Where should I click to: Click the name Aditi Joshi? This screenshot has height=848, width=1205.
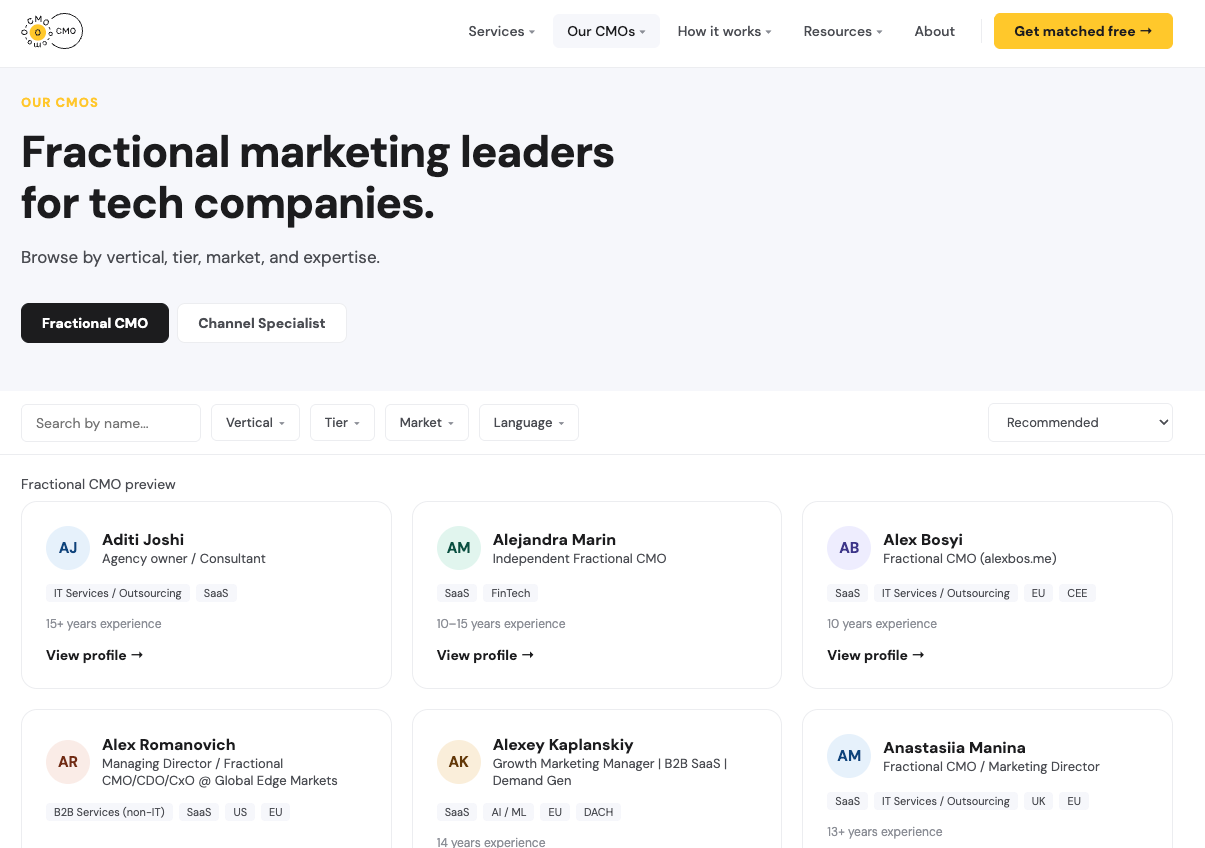coord(143,539)
